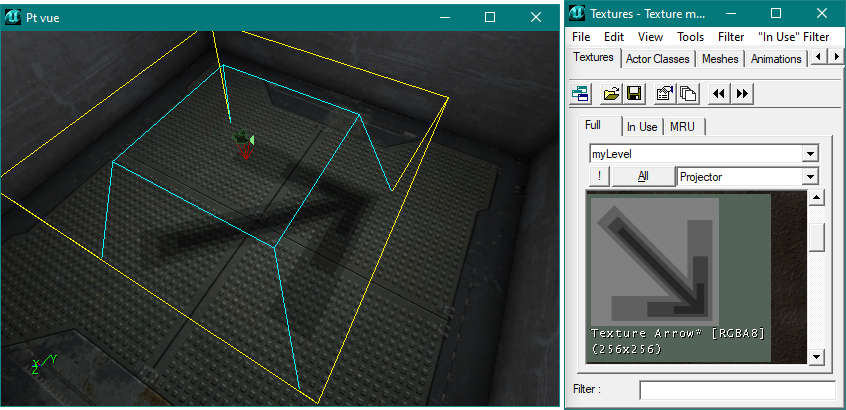The width and height of the screenshot is (846, 410).
Task: Open a texture package with folder icon
Action: click(x=612, y=93)
